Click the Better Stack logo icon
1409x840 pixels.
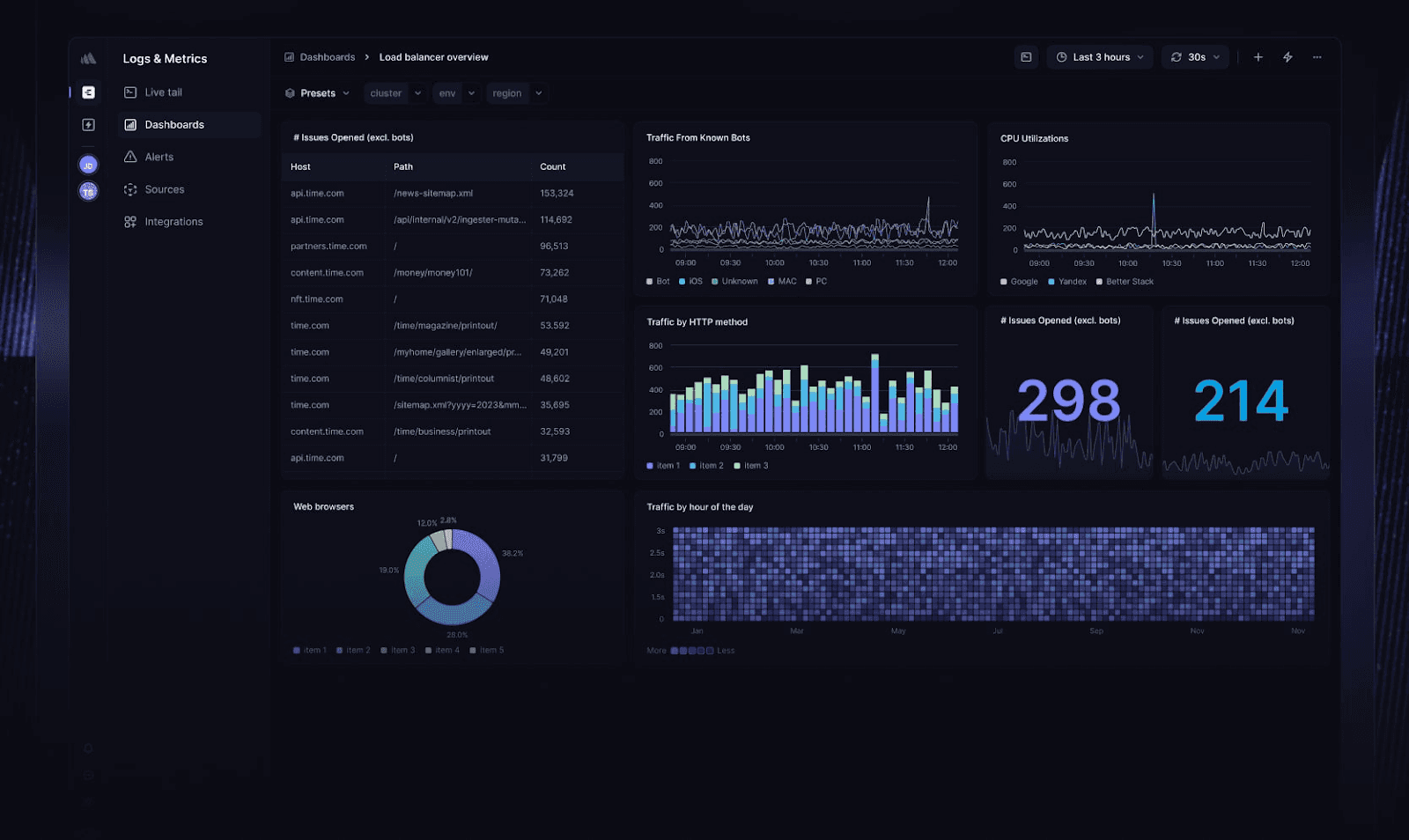tap(88, 59)
